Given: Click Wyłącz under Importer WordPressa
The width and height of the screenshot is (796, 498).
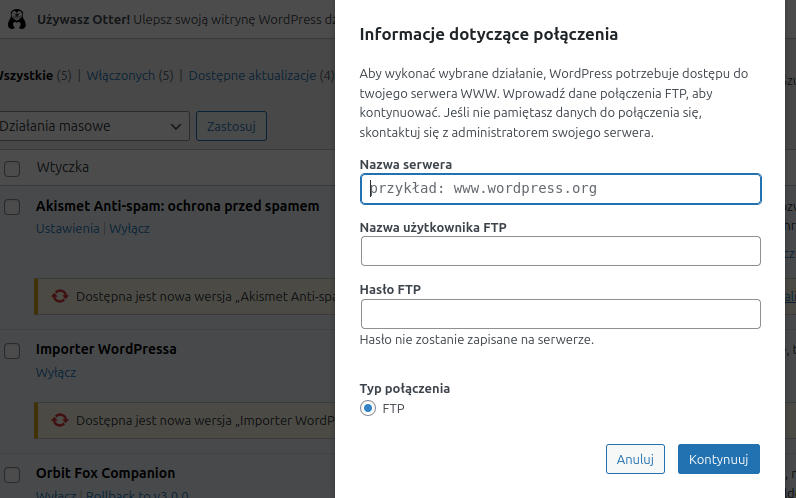Looking at the screenshot, I should (x=56, y=372).
